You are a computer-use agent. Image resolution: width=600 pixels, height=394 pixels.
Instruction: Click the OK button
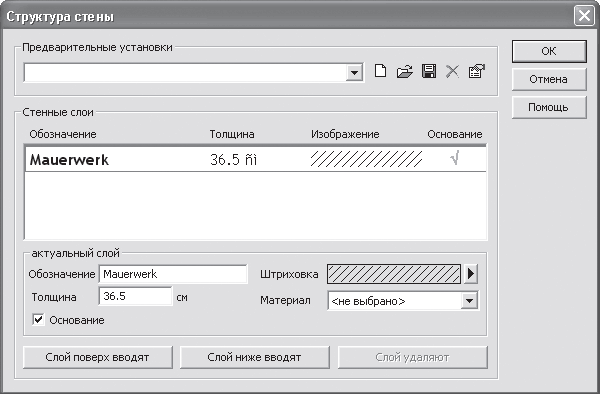pos(549,51)
